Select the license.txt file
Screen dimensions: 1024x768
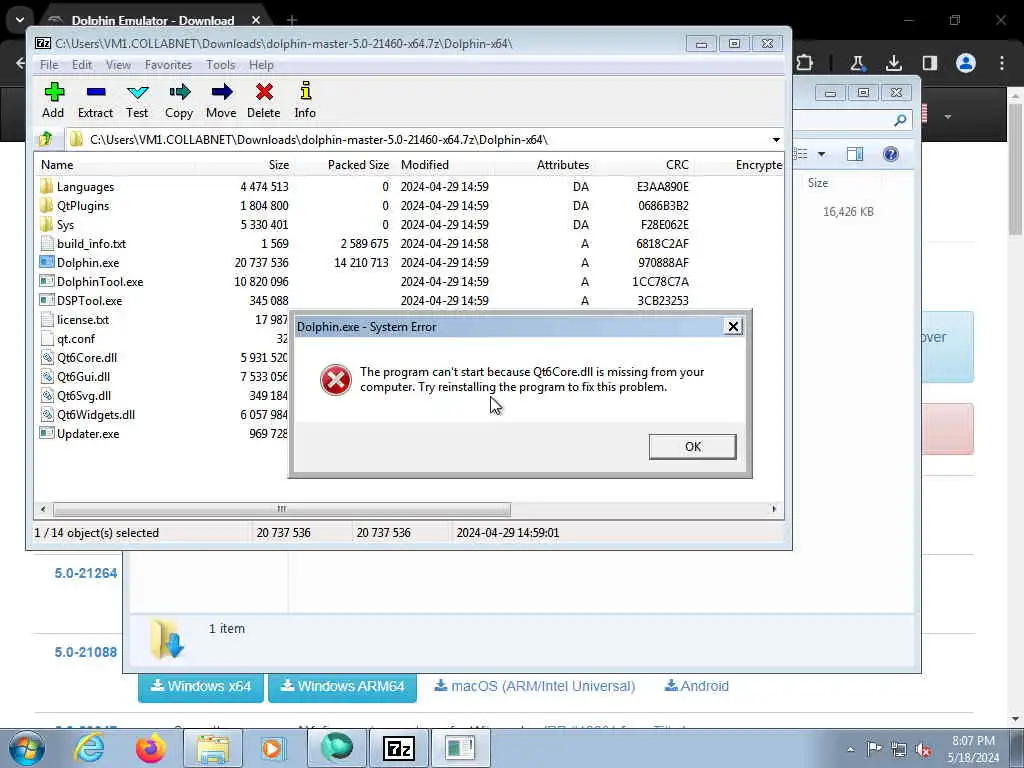82,320
